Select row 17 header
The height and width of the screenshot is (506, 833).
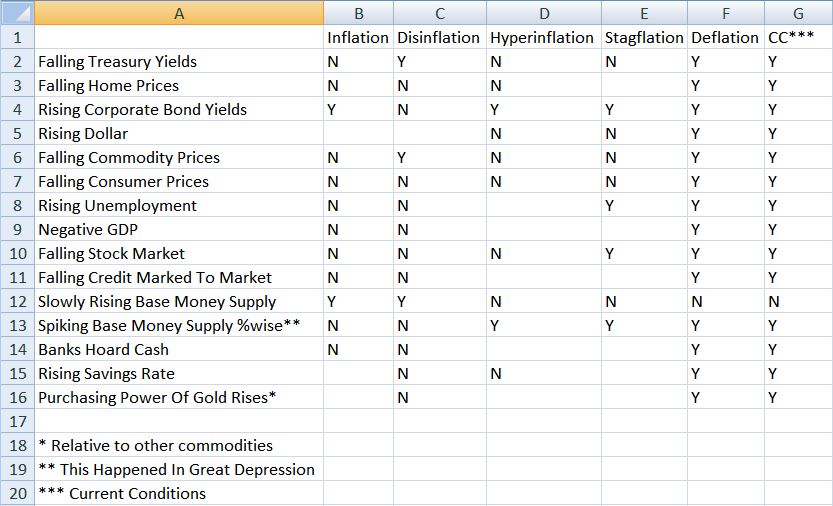(18, 421)
